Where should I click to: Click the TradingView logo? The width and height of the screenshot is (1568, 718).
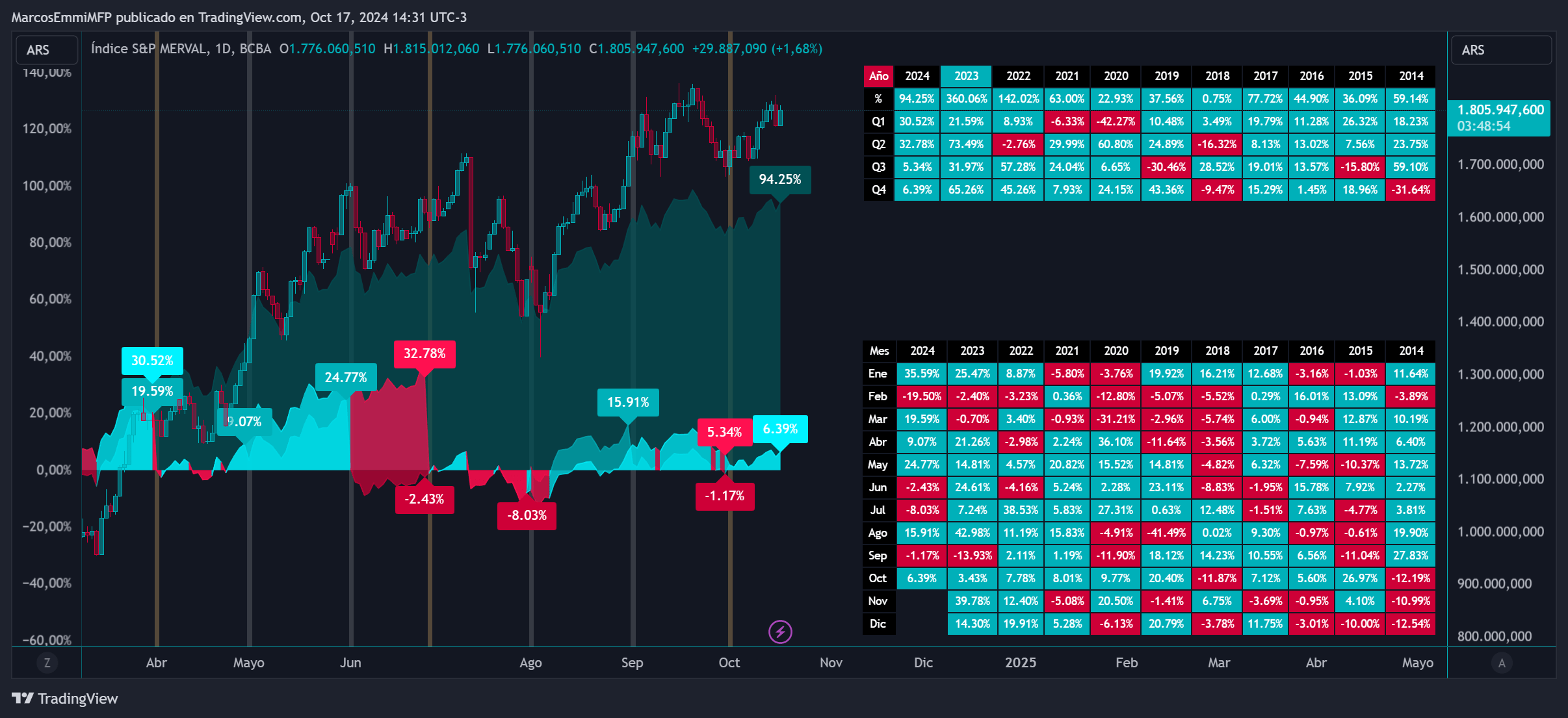65,699
